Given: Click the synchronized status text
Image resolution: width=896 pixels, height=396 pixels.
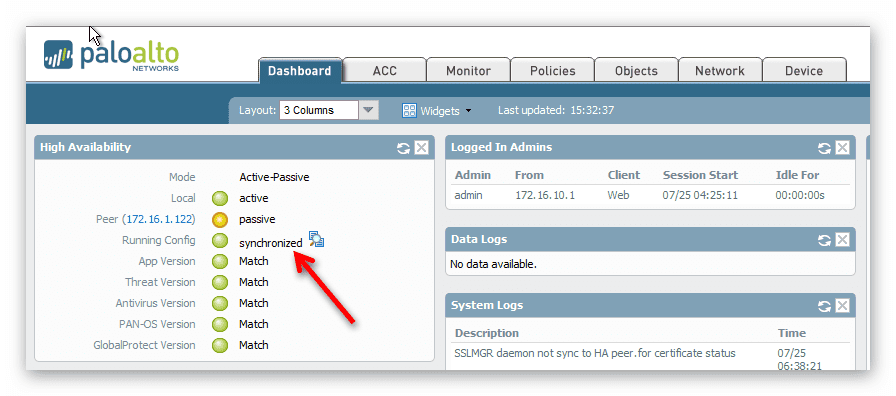Looking at the screenshot, I should tap(270, 243).
